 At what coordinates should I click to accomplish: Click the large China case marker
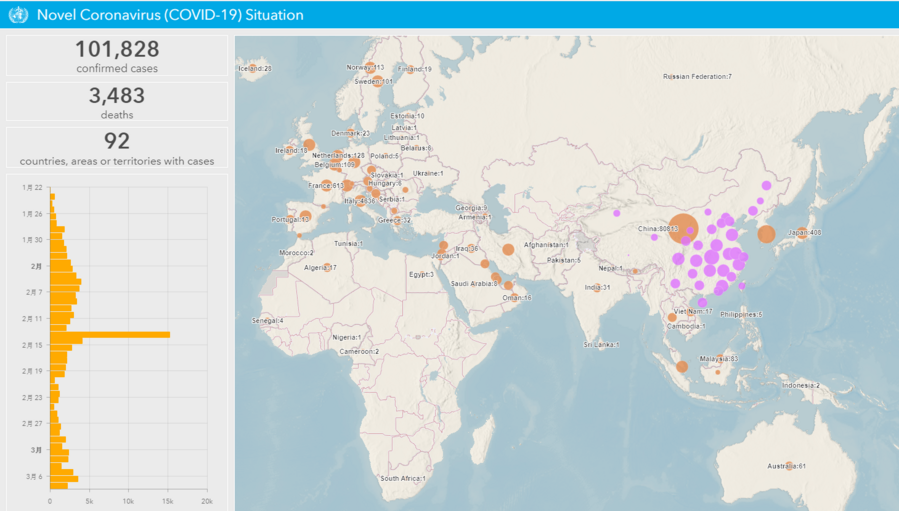pyautogui.click(x=683, y=229)
